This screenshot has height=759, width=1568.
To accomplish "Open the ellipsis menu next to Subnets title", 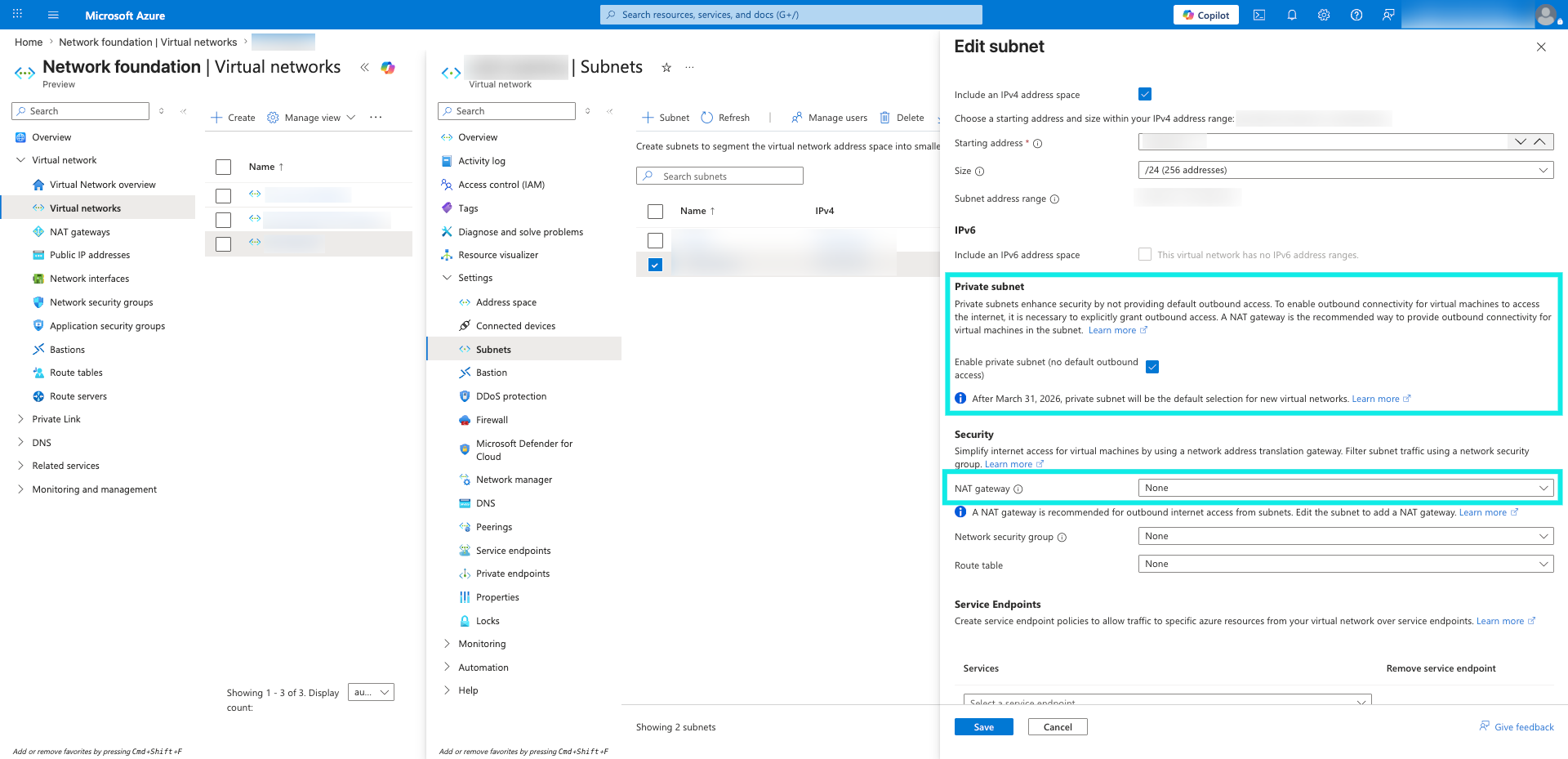I will (690, 67).
